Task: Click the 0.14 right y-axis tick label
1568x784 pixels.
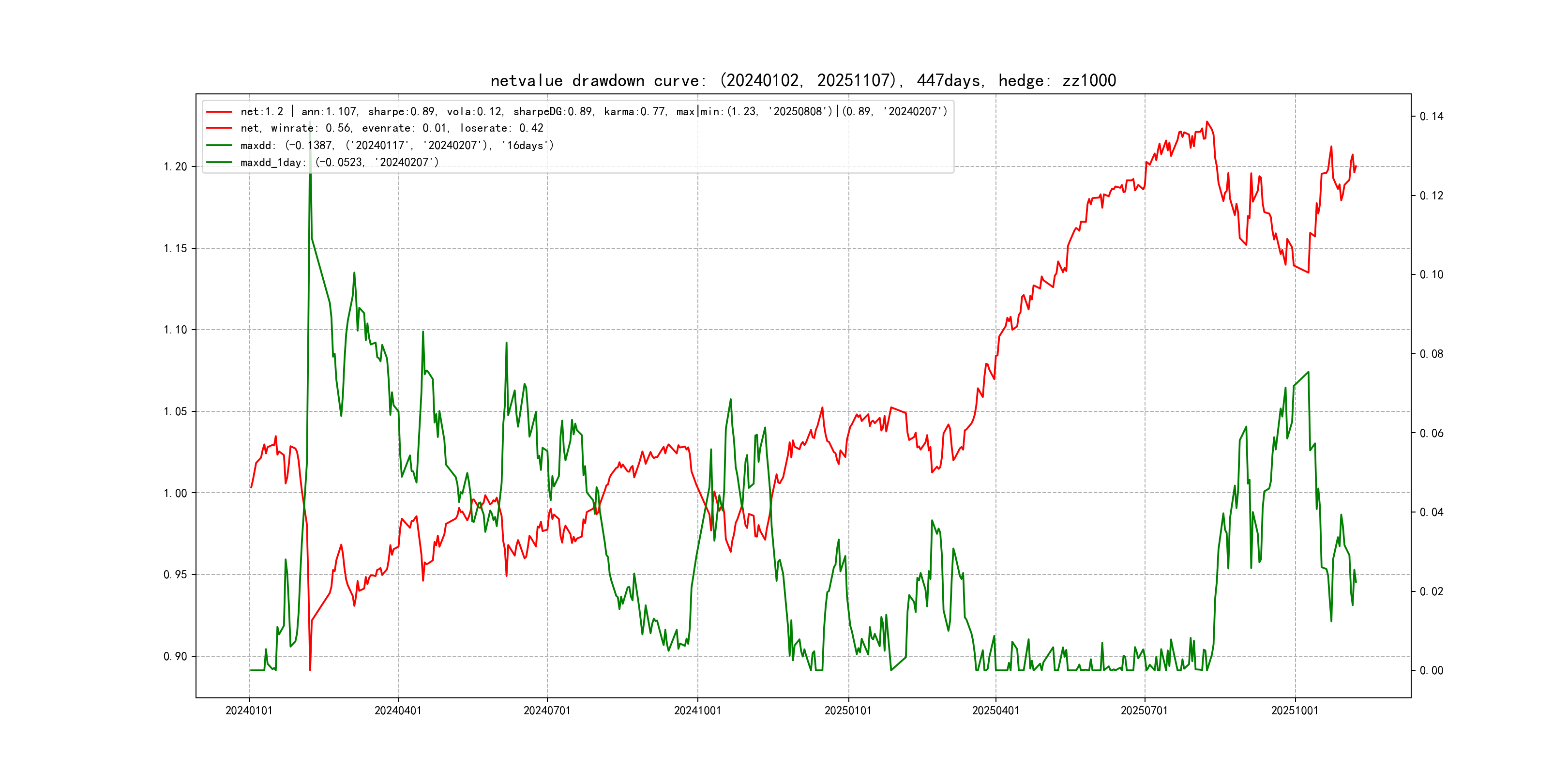Action: tap(1431, 116)
